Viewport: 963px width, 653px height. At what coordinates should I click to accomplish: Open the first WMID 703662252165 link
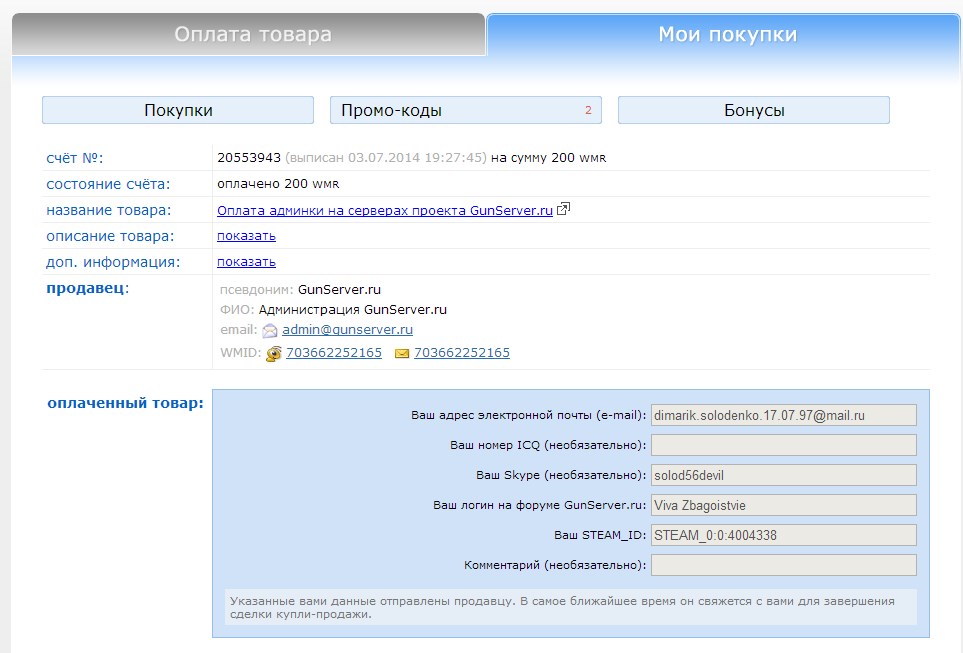[334, 353]
